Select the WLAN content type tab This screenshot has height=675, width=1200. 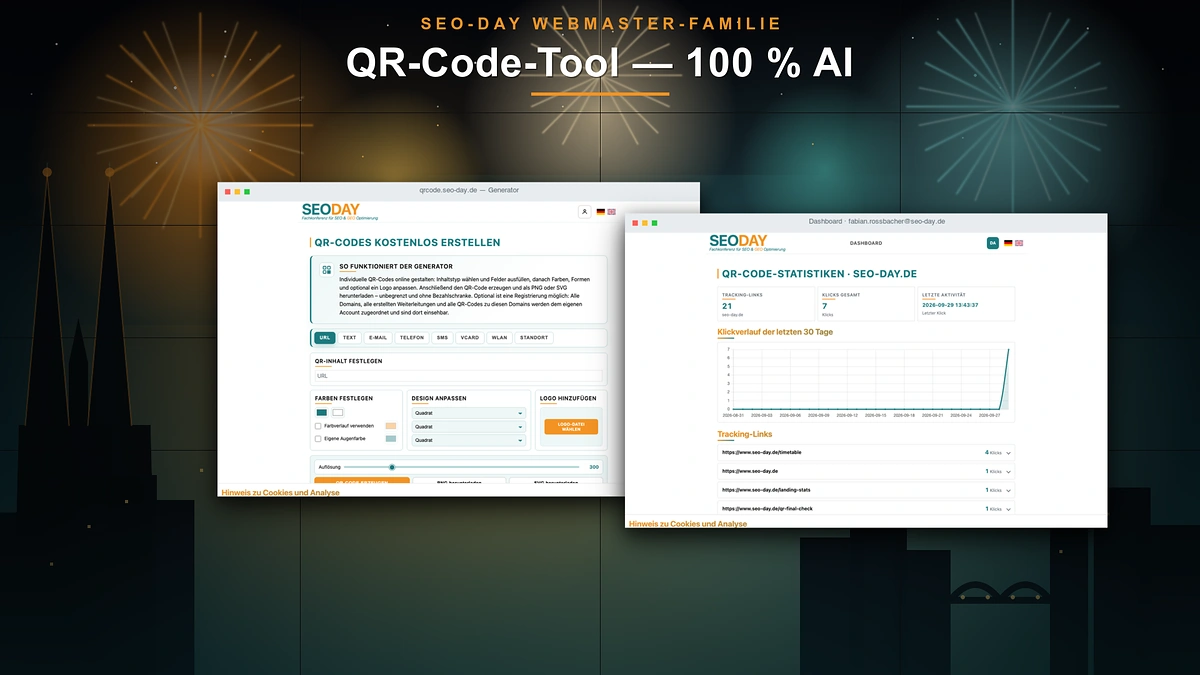pyautogui.click(x=499, y=338)
